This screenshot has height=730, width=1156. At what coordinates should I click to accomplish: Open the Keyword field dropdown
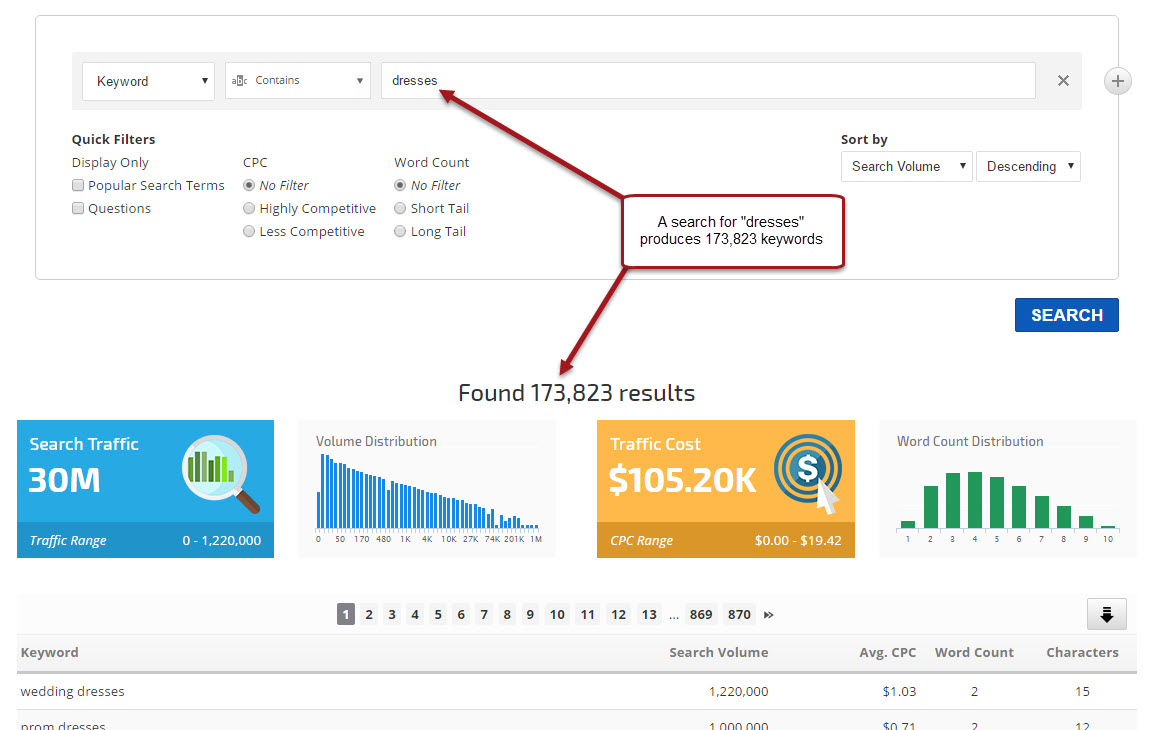click(148, 81)
